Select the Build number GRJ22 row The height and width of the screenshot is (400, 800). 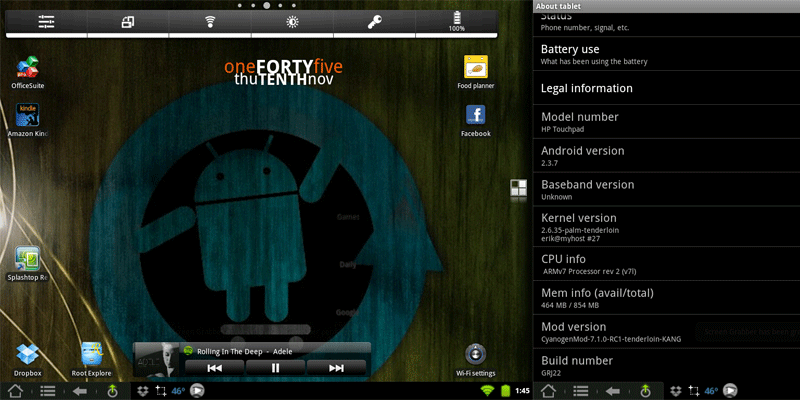point(666,365)
